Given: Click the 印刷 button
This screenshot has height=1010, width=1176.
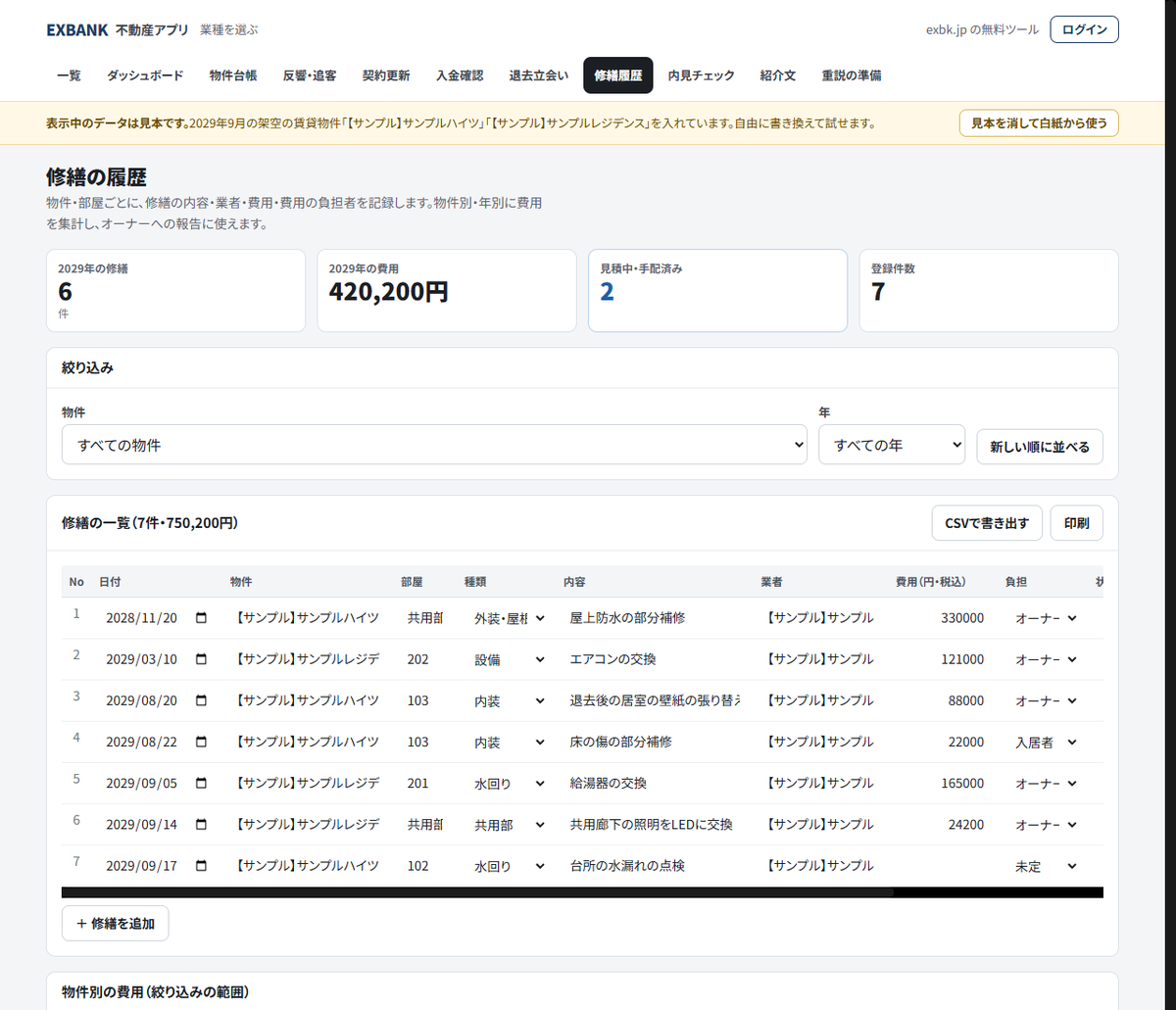Looking at the screenshot, I should pos(1076,523).
